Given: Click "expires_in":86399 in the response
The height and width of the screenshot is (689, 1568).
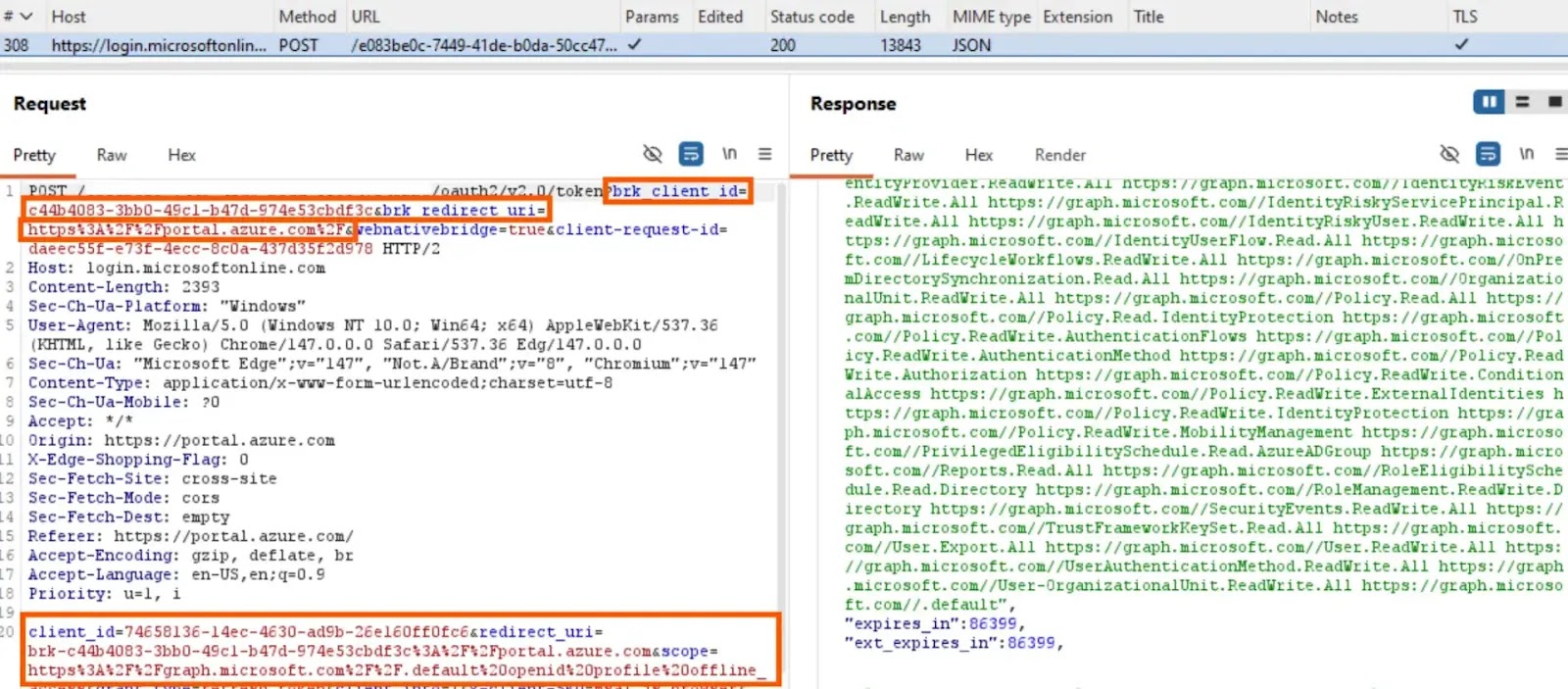Looking at the screenshot, I should coord(934,624).
